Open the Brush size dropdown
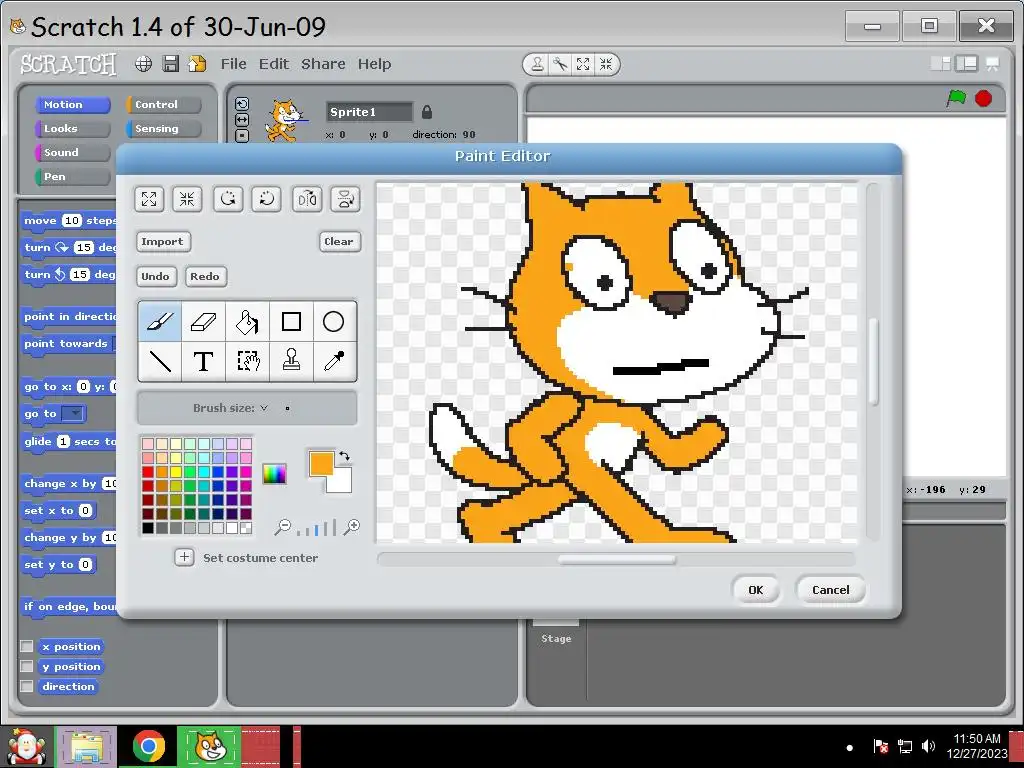 coord(263,408)
